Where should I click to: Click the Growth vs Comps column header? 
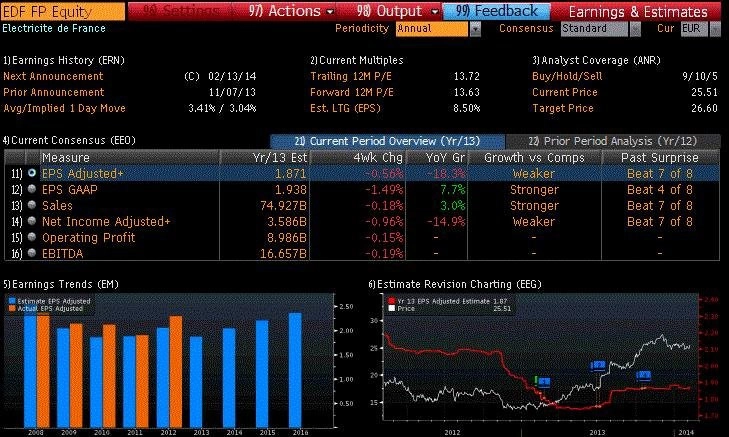[534, 158]
